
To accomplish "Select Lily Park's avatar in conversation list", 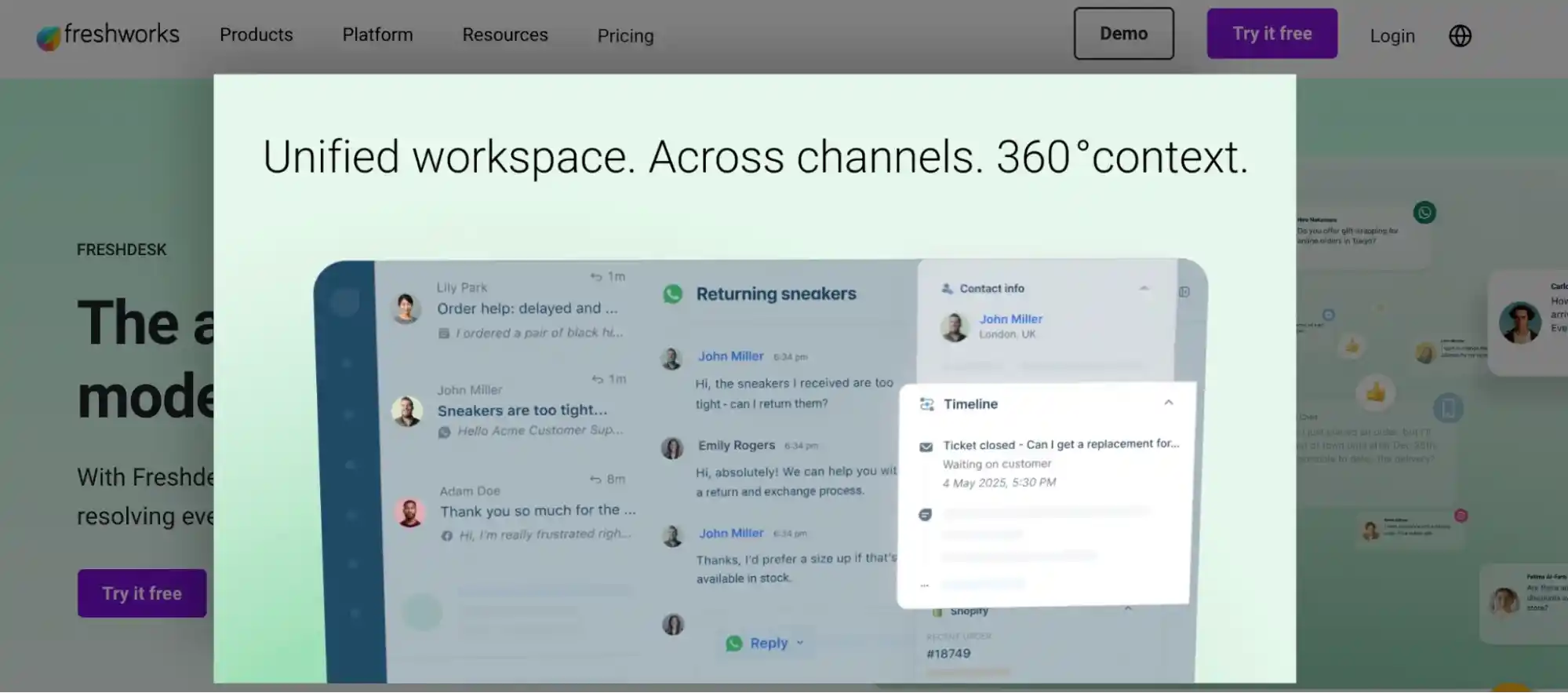I will [x=406, y=308].
